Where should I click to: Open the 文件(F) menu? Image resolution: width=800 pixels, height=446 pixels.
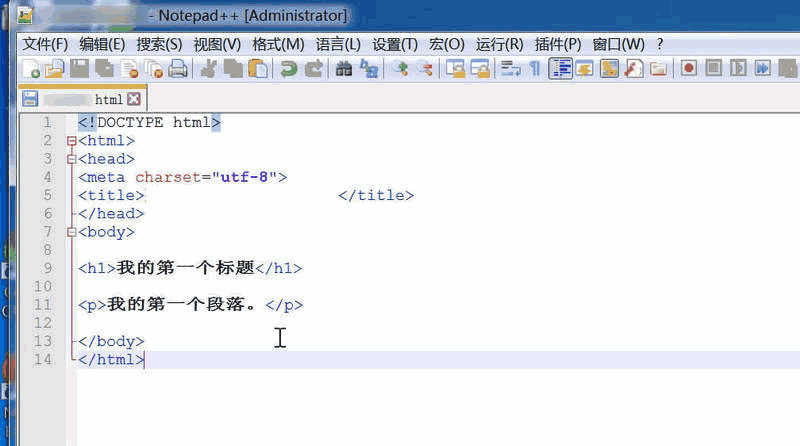pyautogui.click(x=45, y=44)
